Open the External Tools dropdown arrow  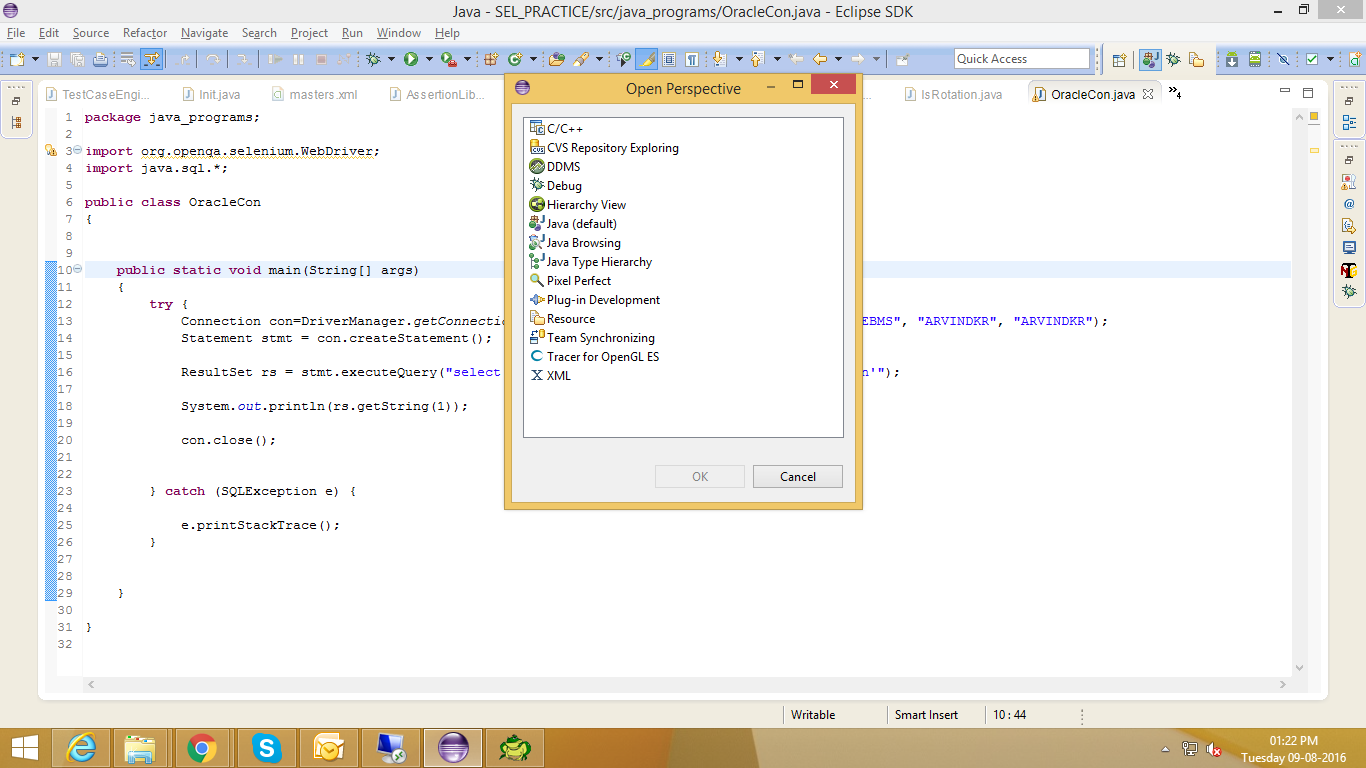[x=467, y=59]
